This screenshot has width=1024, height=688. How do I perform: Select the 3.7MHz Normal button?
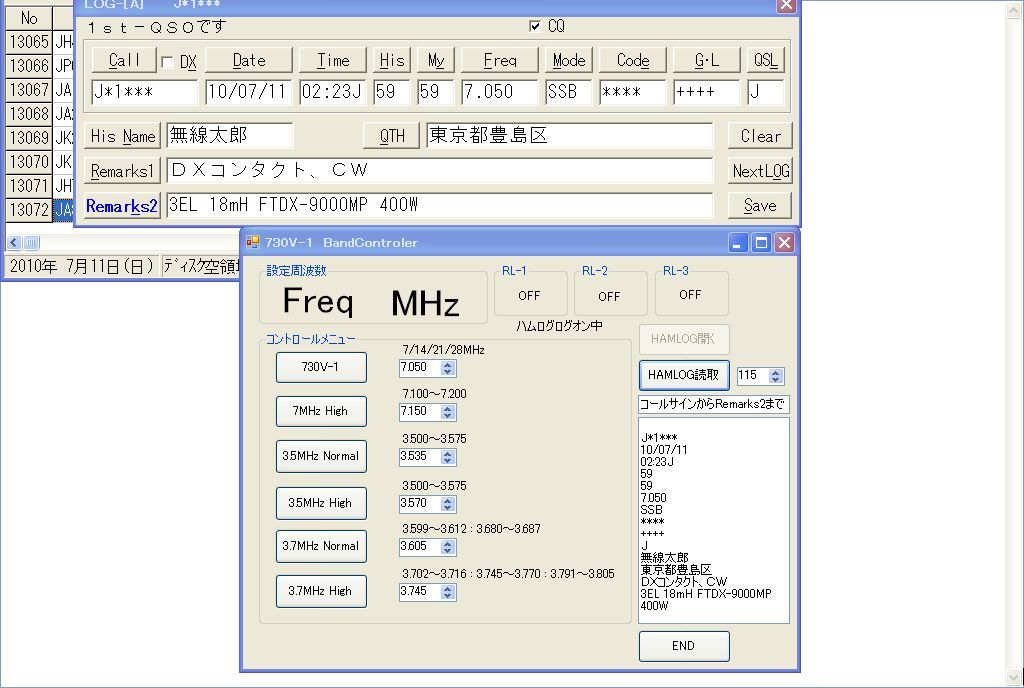(321, 546)
